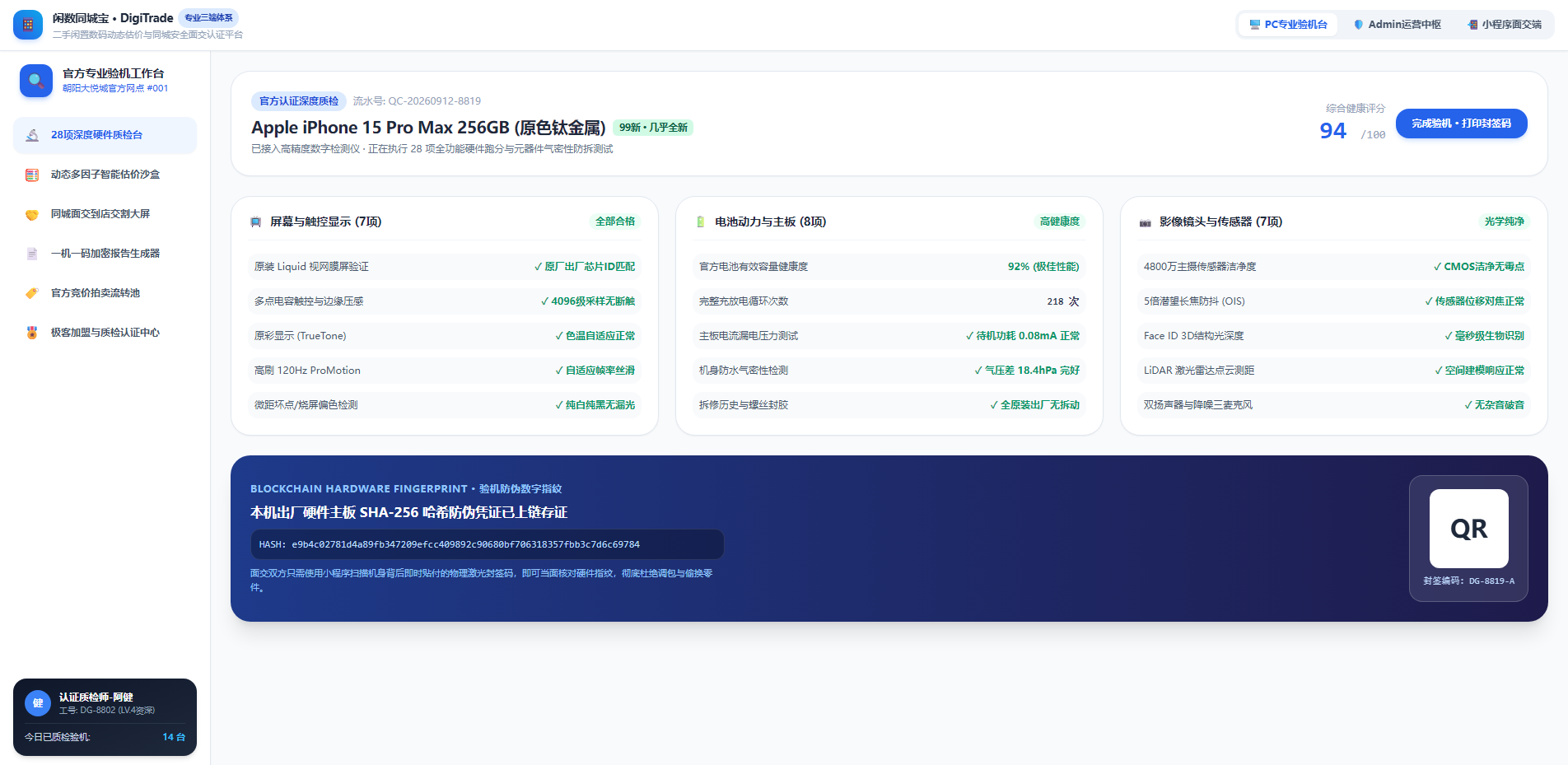The height and width of the screenshot is (765, 1568).
Task: Click the handshake icon for 同城面交到店交割大屏
Action: point(32,214)
